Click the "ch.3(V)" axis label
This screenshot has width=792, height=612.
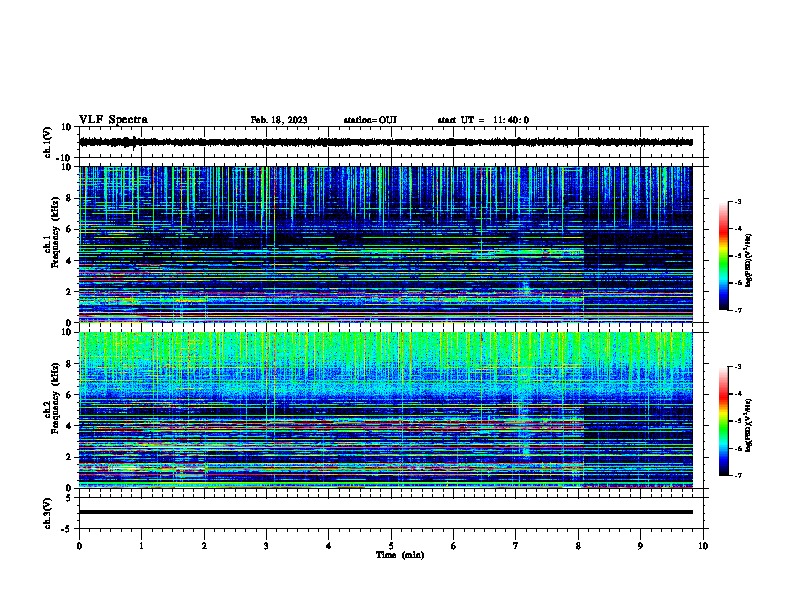click(48, 513)
